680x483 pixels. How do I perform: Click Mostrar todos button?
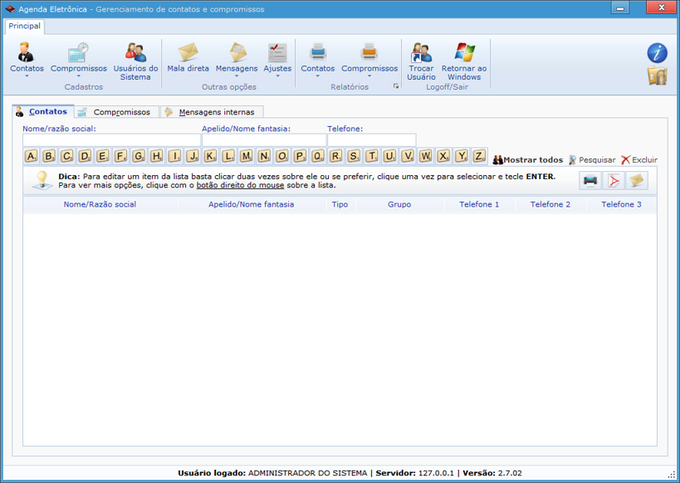528,160
